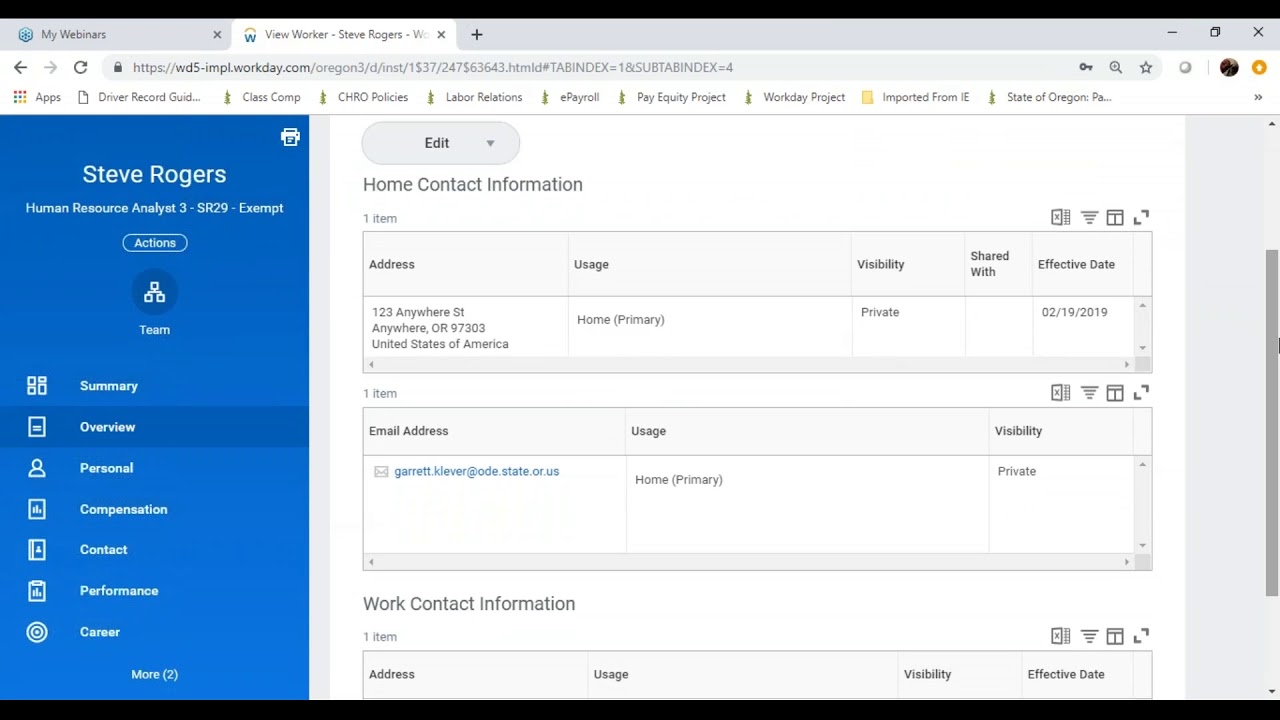Open the ePayroll bookmark
Image resolution: width=1280 pixels, height=720 pixels.
569,97
